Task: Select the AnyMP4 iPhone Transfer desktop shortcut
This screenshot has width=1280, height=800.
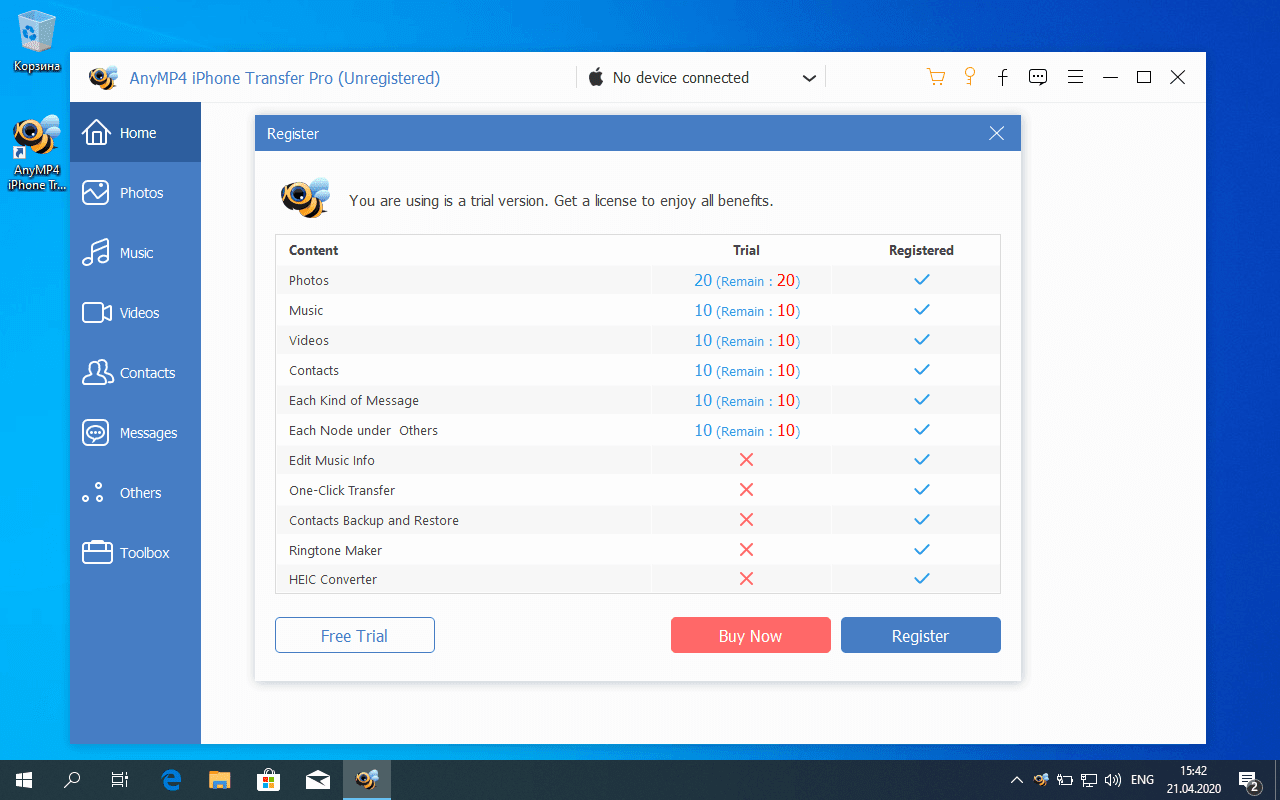Action: coord(36,153)
